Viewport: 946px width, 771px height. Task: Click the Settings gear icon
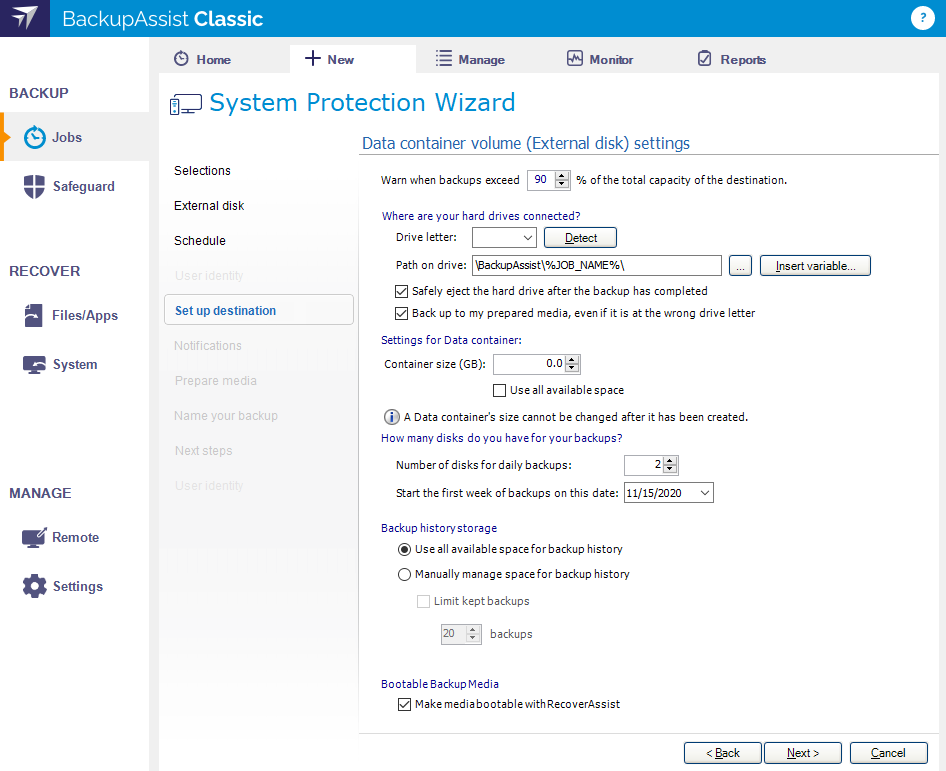(x=34, y=586)
